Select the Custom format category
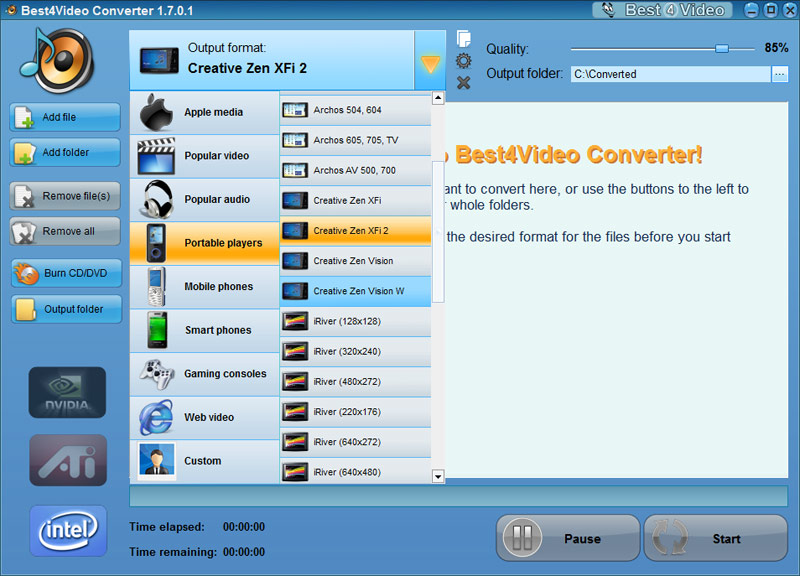 [205, 461]
